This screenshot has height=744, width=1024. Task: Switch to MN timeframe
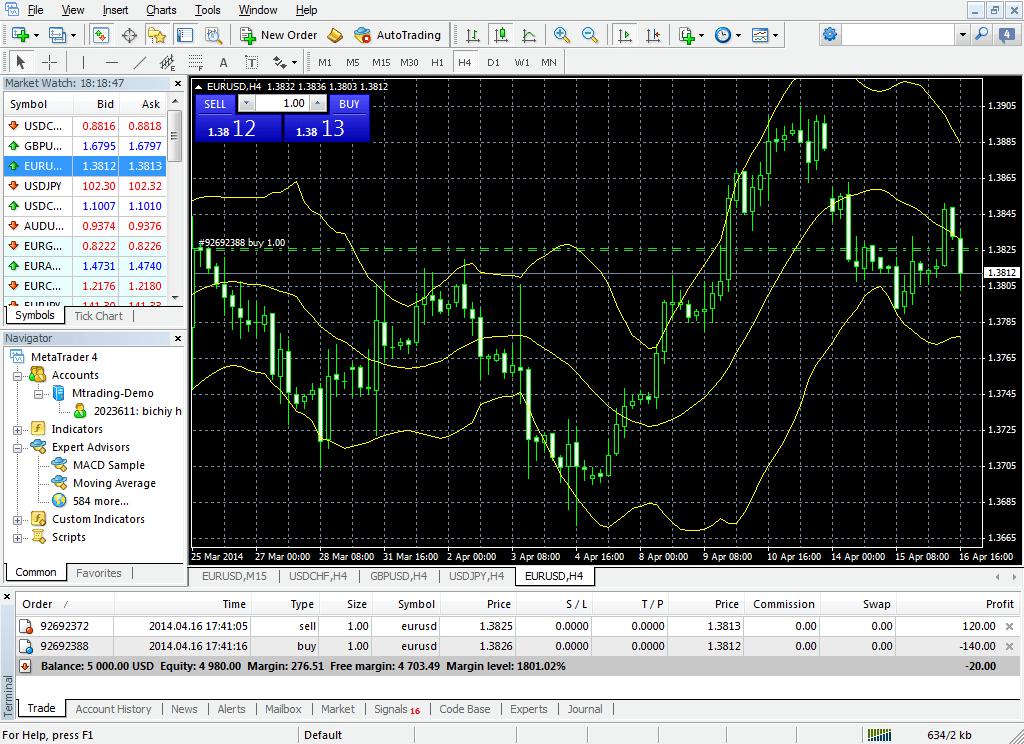(x=549, y=62)
